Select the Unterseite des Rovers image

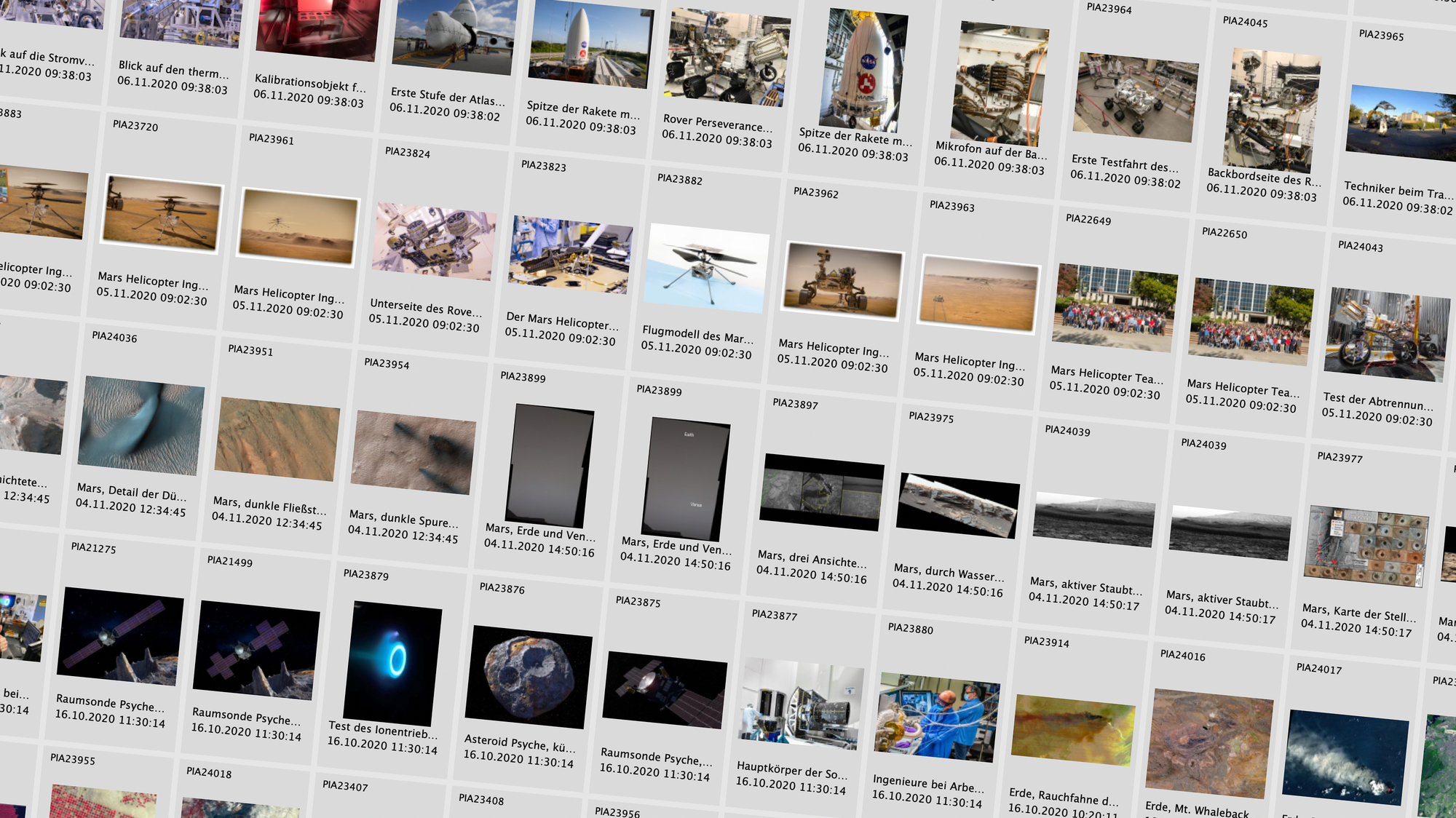pos(434,241)
